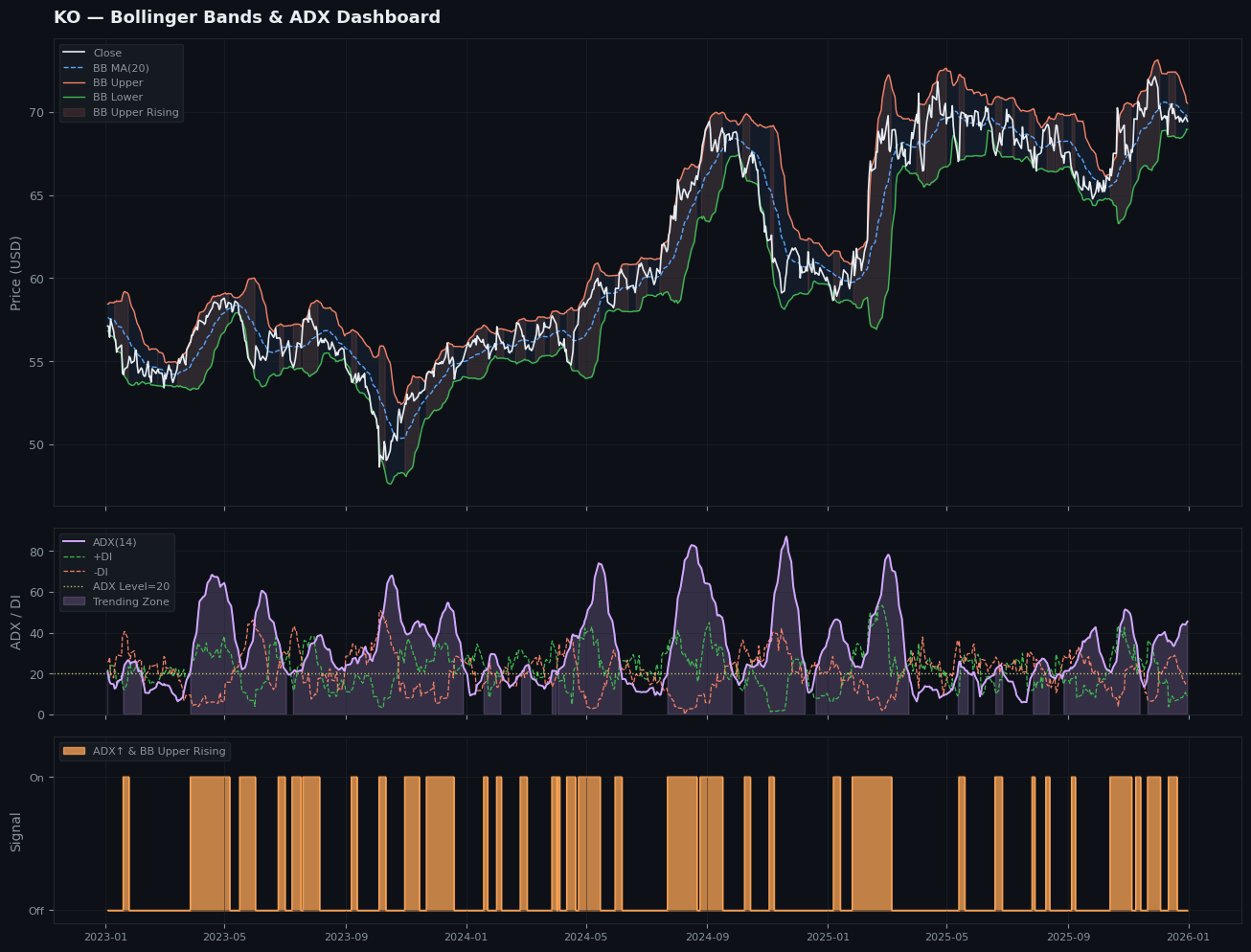Click the ADX Level=20 legend entry

131,587
